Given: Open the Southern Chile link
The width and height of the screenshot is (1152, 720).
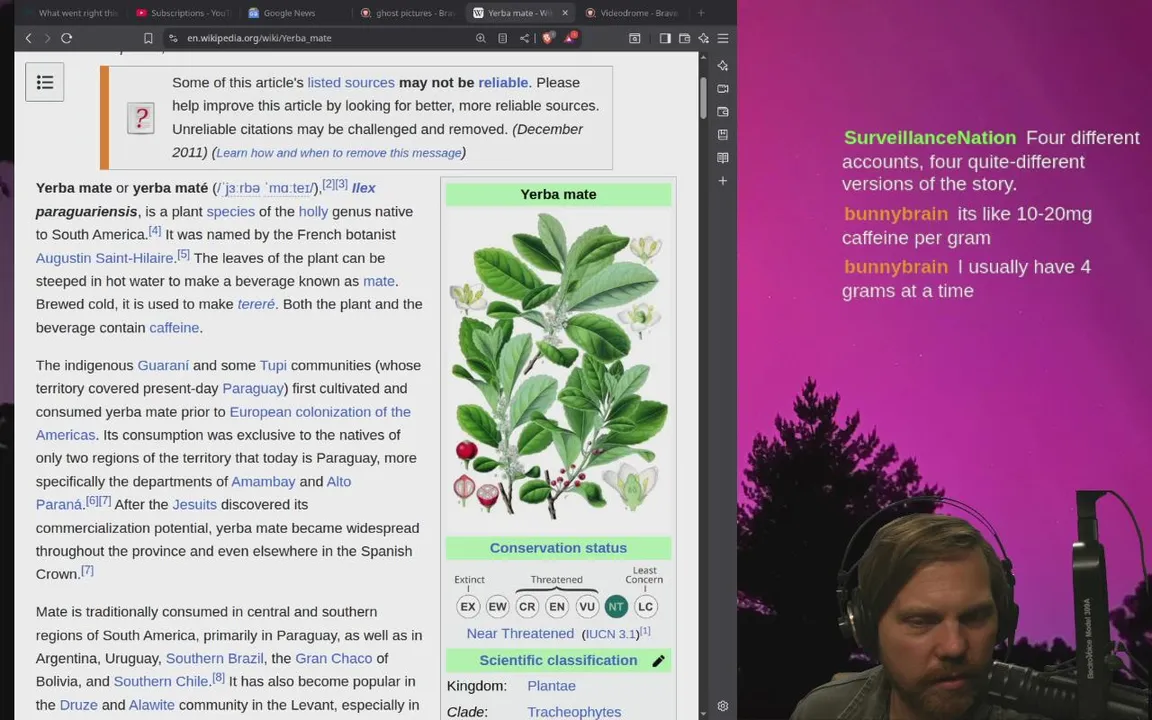Looking at the screenshot, I should [161, 682].
